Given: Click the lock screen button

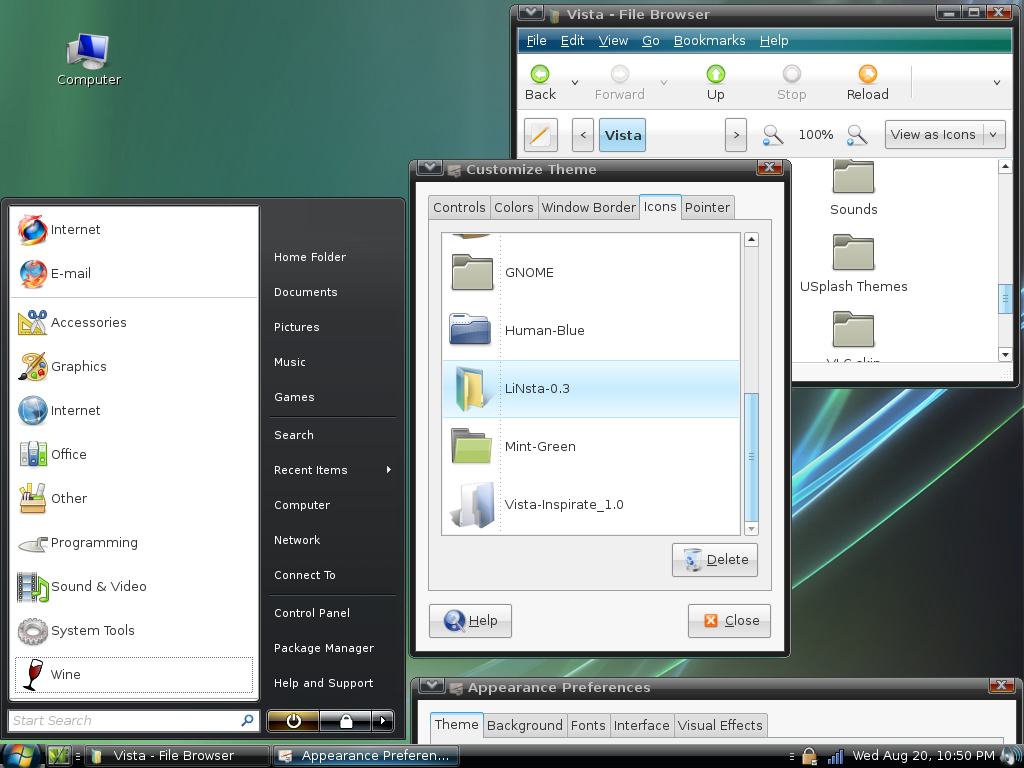Looking at the screenshot, I should tap(345, 720).
